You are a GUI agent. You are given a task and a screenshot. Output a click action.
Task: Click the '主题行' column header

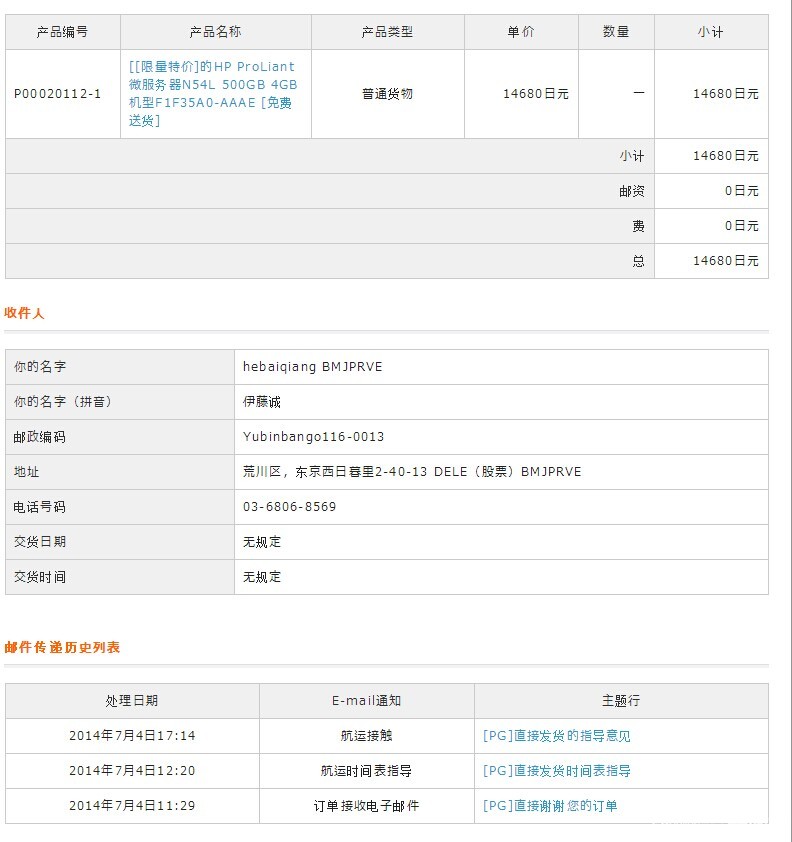click(x=621, y=701)
